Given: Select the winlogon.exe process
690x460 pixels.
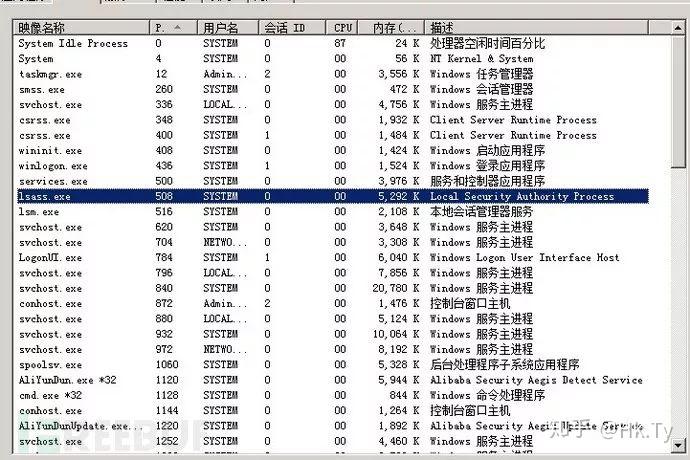Looking at the screenshot, I should pos(333,166).
